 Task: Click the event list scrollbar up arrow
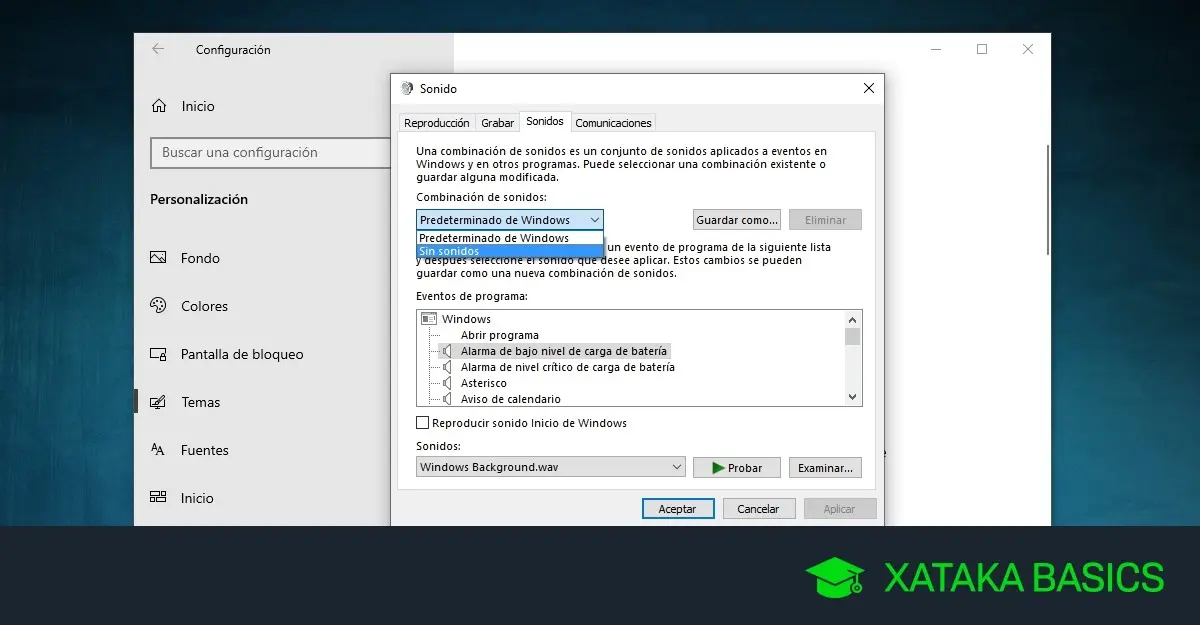point(853,318)
